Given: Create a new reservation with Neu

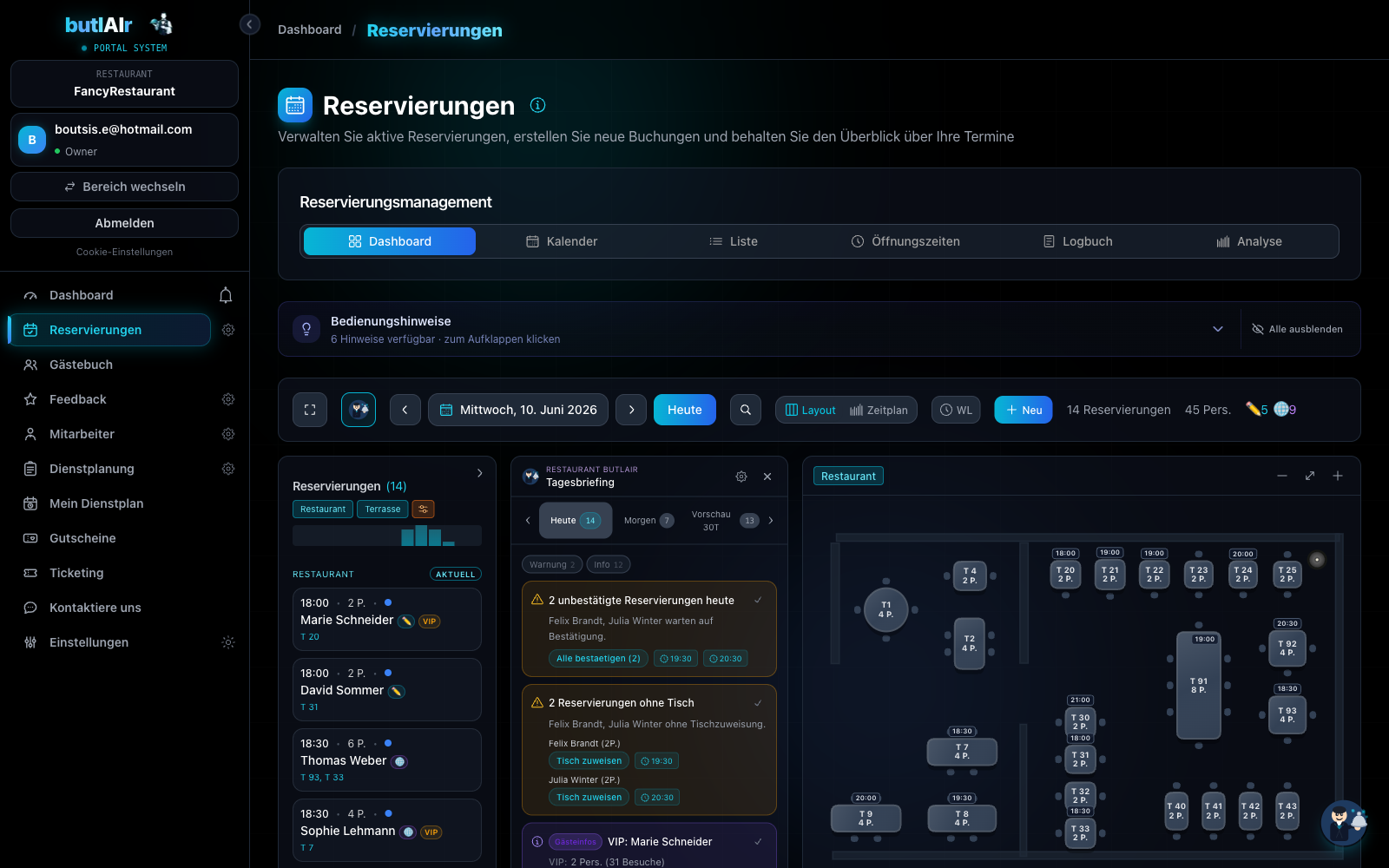Looking at the screenshot, I should (x=1024, y=410).
